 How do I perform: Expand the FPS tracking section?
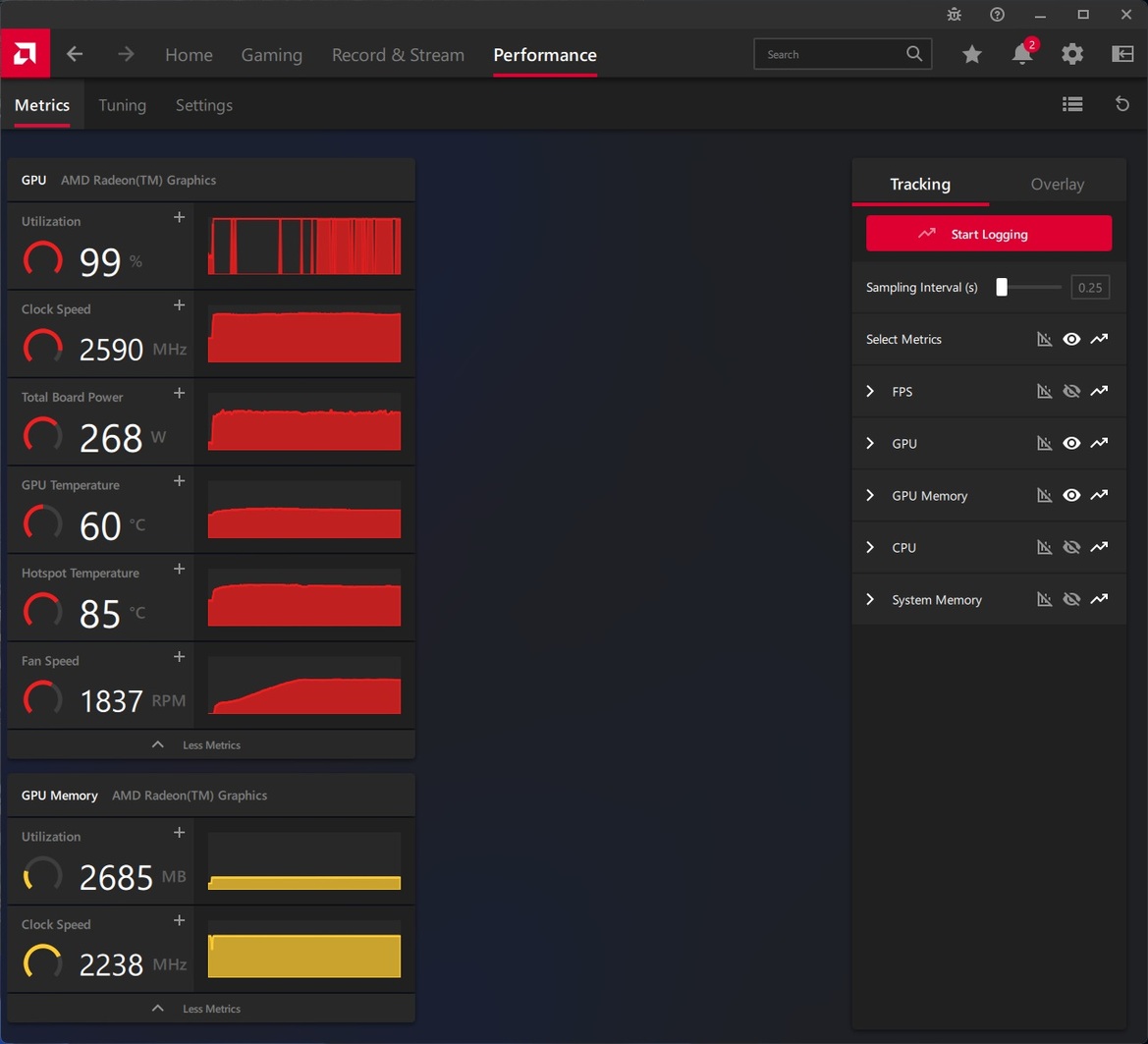click(x=870, y=391)
